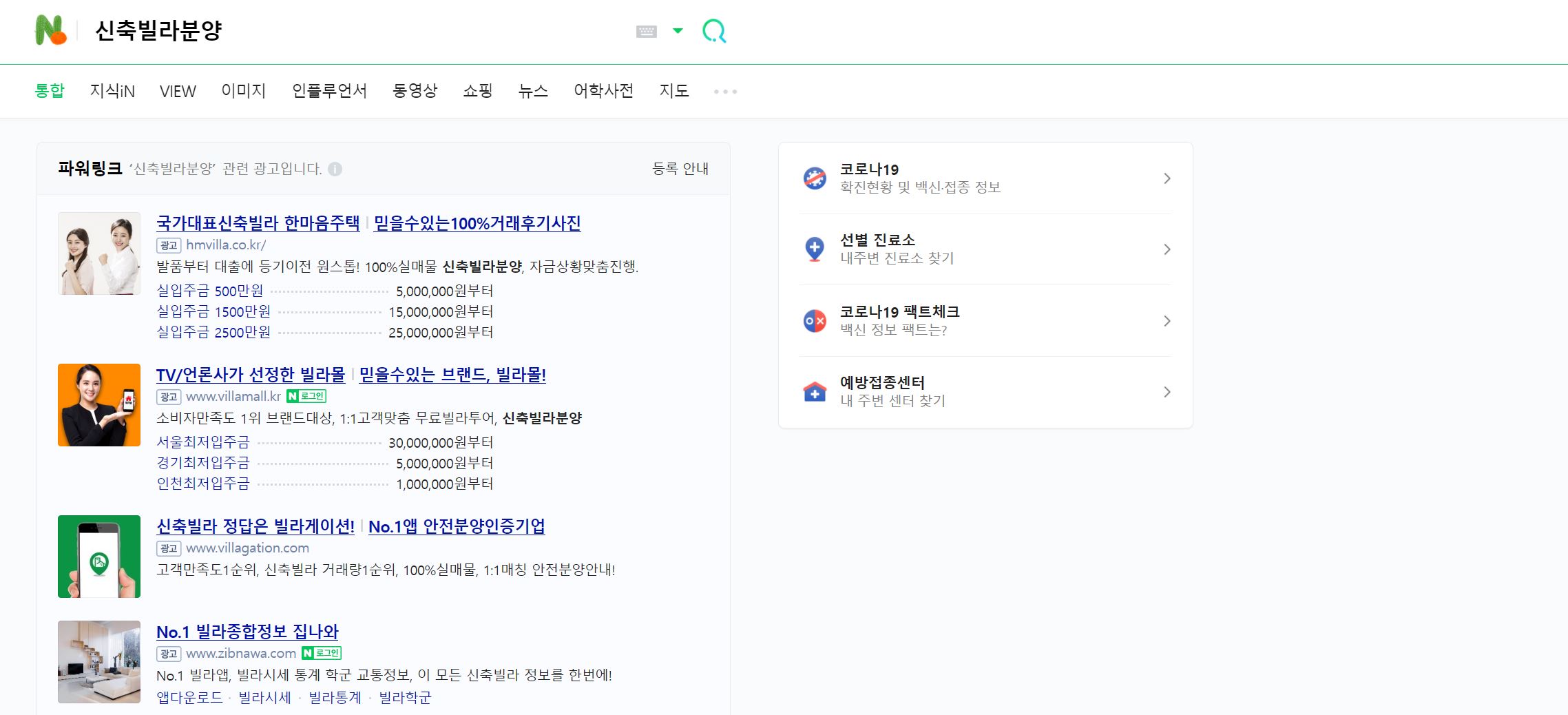Switch to the 지식iN tab
This screenshot has width=1568, height=715.
112,91
